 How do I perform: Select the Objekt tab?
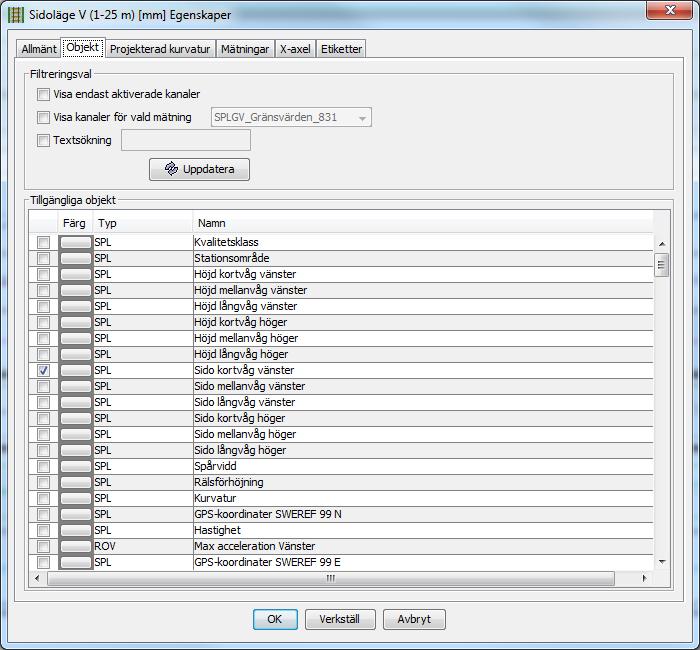83,47
